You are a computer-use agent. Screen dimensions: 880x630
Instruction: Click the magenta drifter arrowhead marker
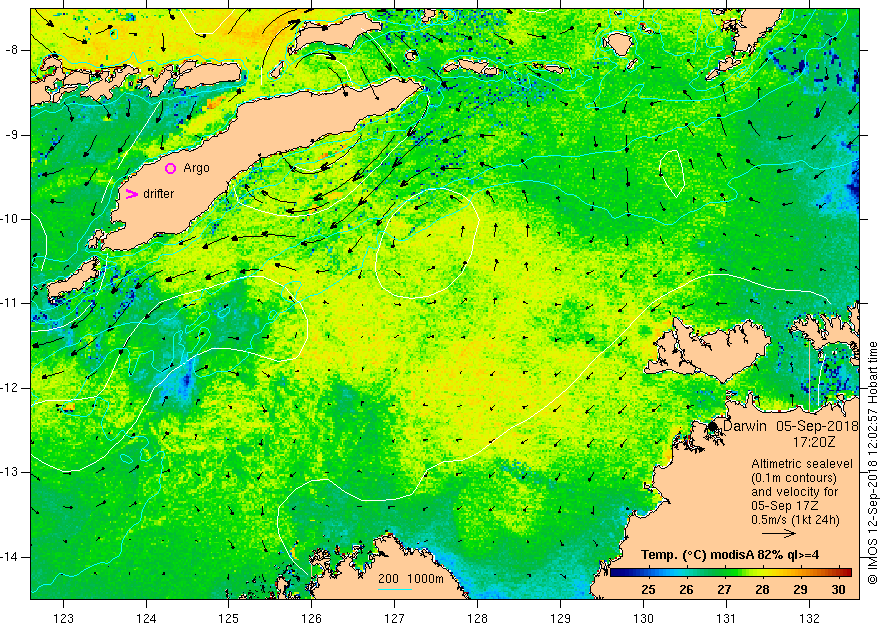click(x=132, y=194)
